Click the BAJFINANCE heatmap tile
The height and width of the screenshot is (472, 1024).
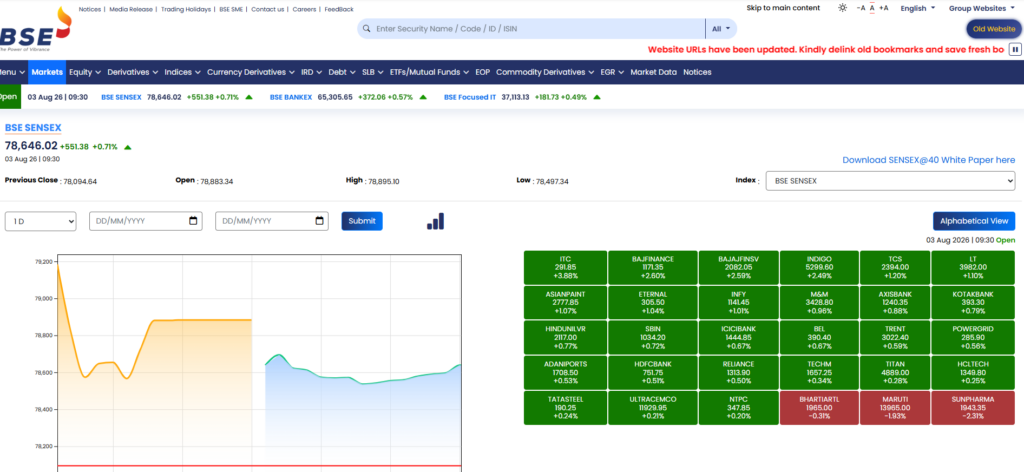point(652,267)
